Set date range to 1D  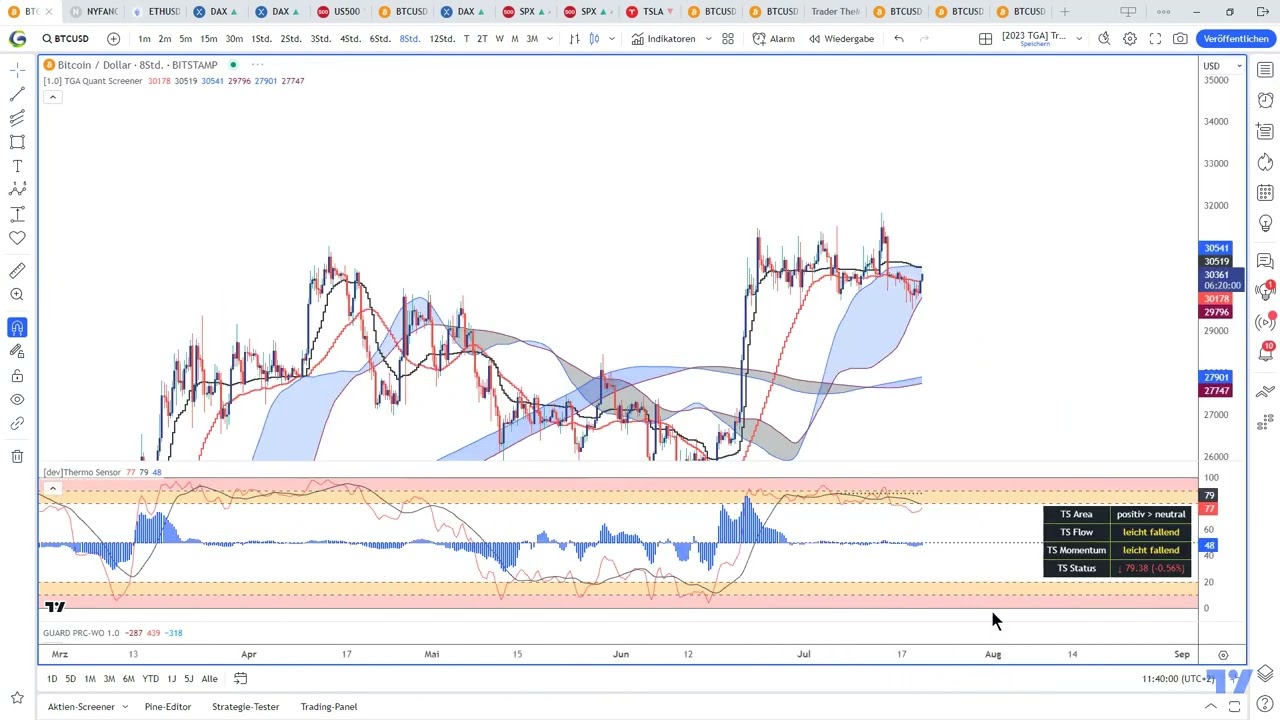click(52, 679)
